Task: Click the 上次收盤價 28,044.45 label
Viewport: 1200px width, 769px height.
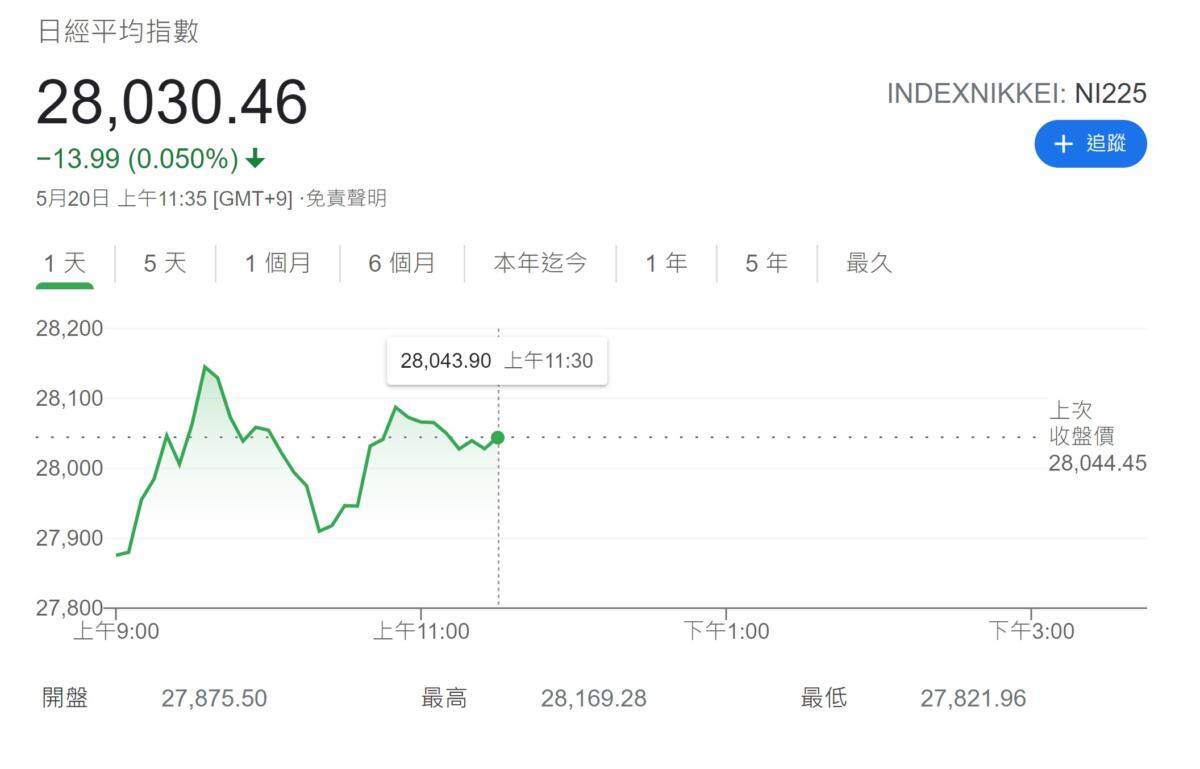Action: 1096,437
